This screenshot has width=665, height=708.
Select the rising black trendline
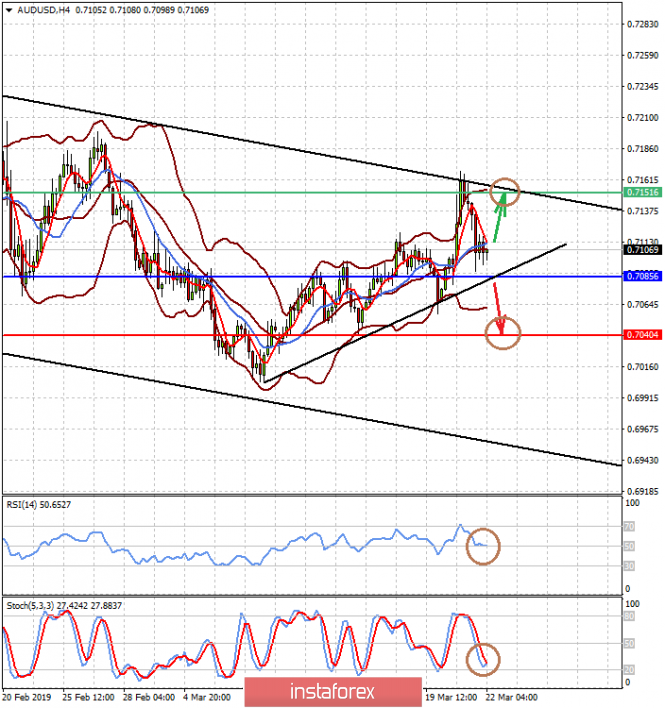pos(414,313)
